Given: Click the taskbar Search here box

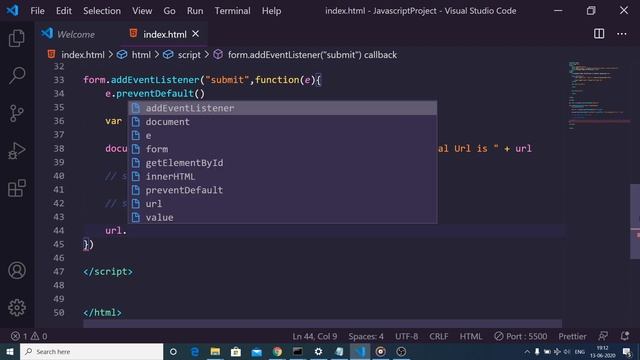Looking at the screenshot, I should pyautogui.click(x=91, y=351).
